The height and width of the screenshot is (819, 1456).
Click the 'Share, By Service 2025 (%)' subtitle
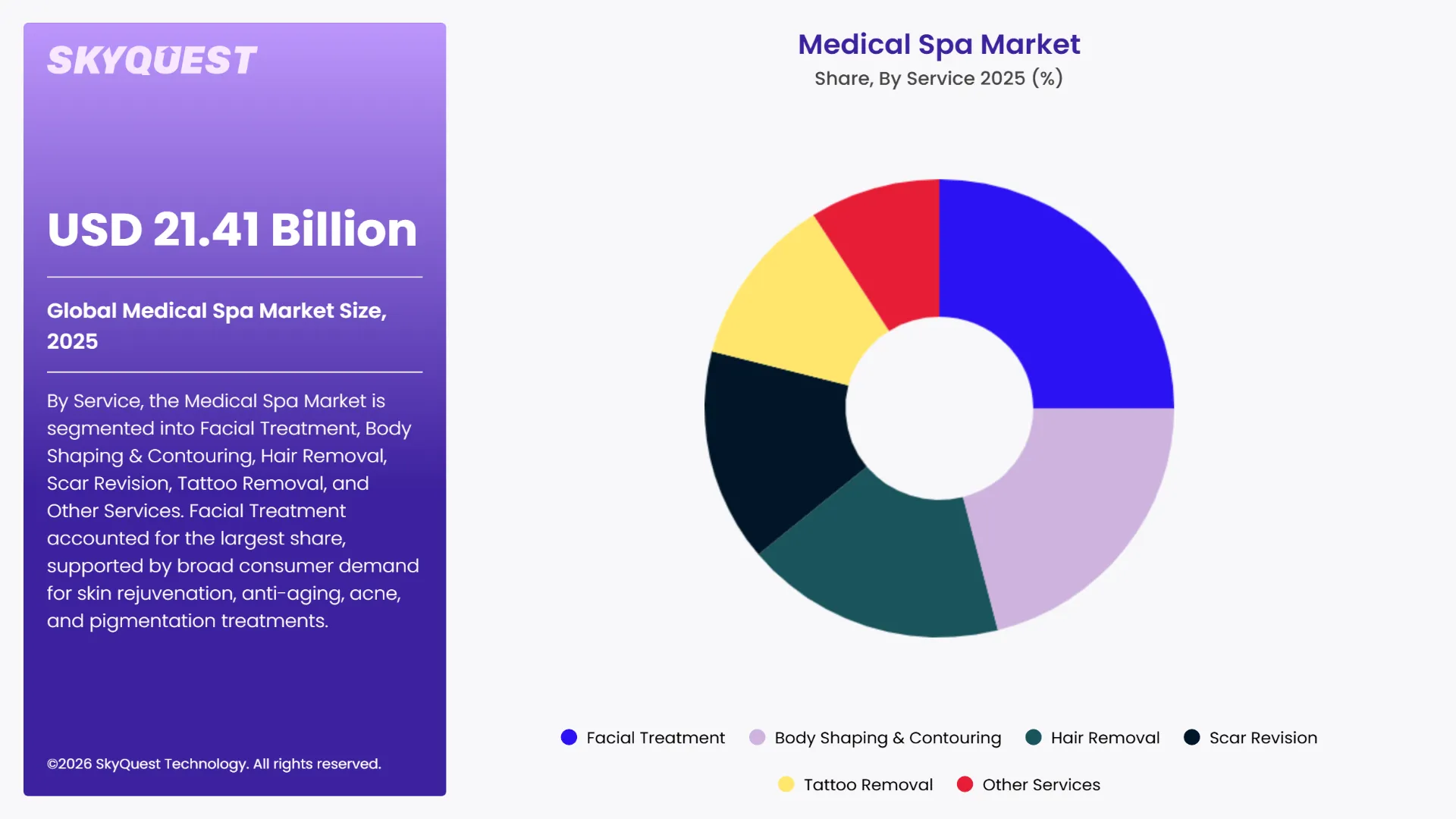pyautogui.click(x=939, y=78)
